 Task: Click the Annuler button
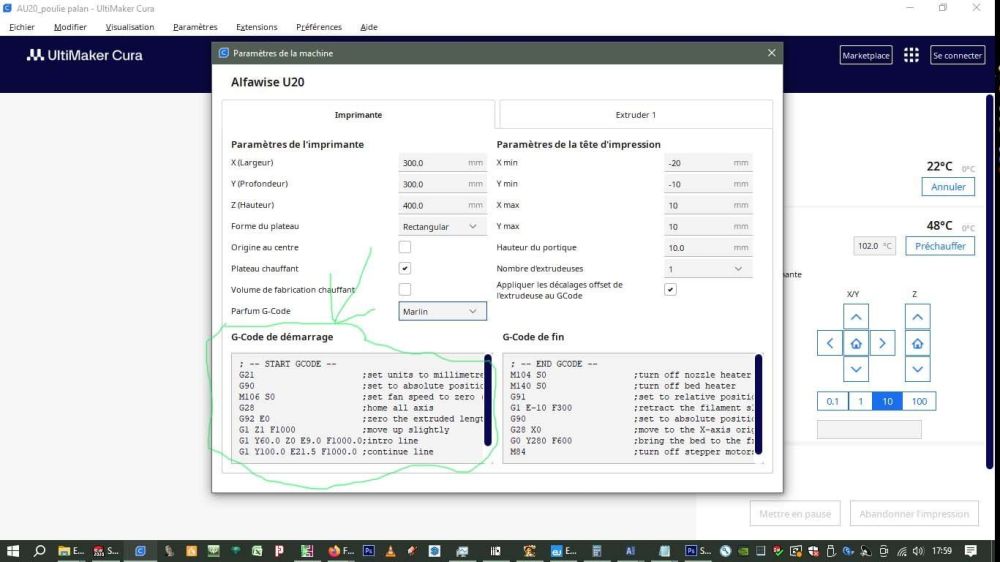(x=948, y=187)
